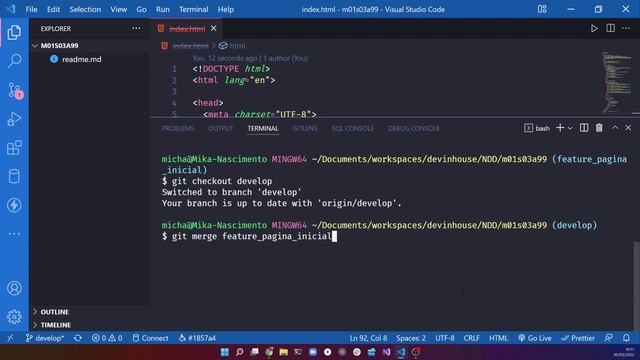Collapse the M01S03A99 folder

click(89, 46)
